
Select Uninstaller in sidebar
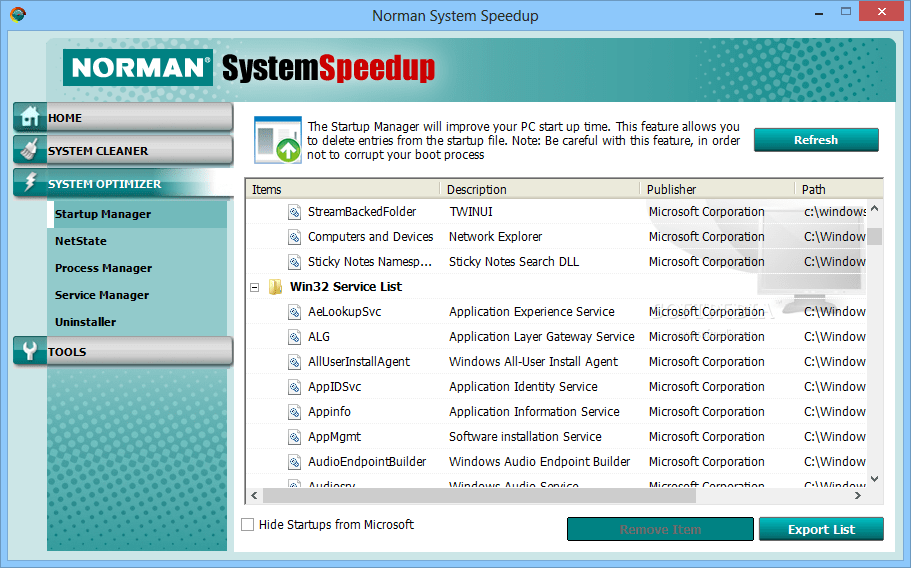tap(85, 321)
